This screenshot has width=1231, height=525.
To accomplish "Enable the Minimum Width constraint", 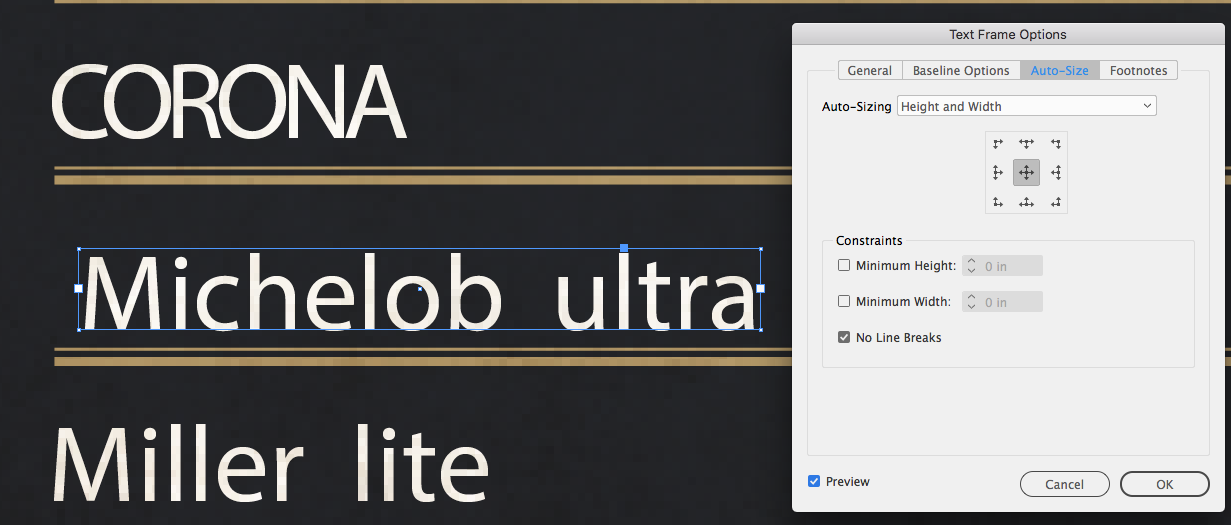I will click(844, 302).
